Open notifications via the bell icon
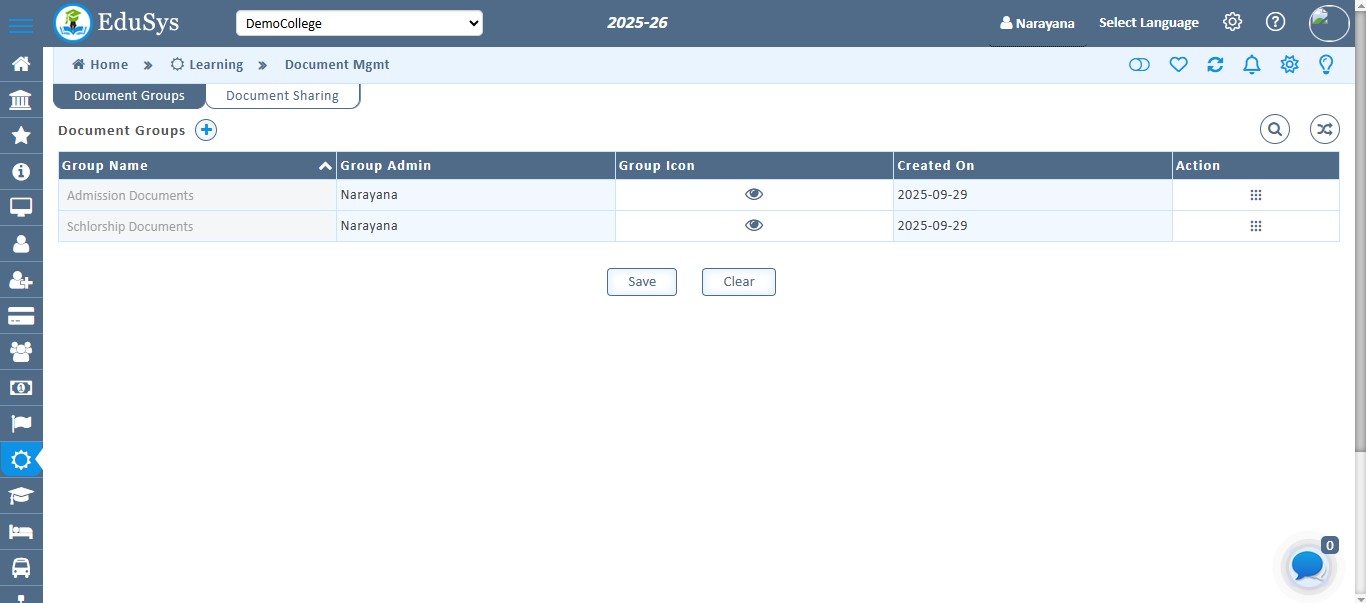This screenshot has height=603, width=1366. coord(1252,64)
